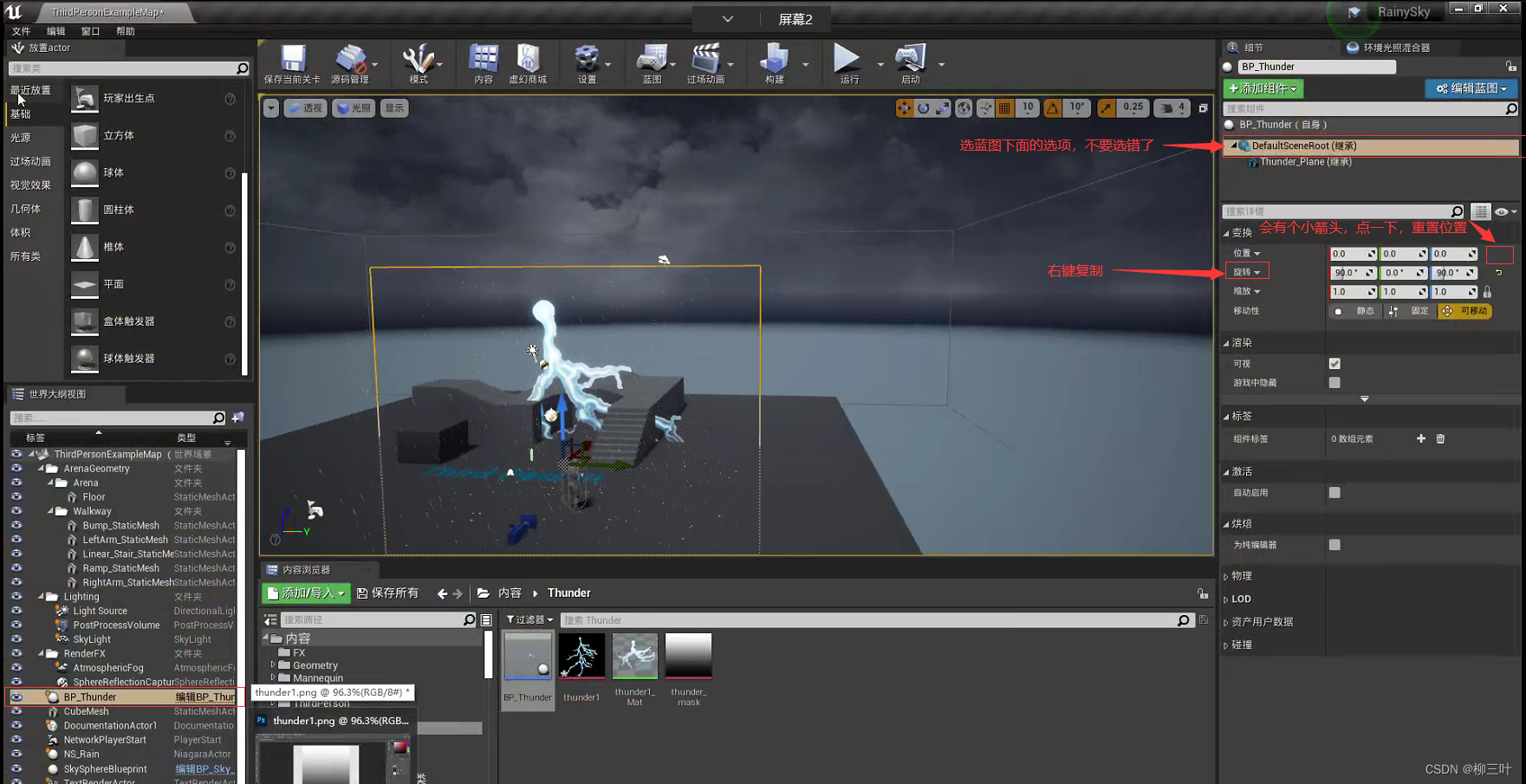
Task: Click the trash icon for component tags
Action: (x=1440, y=439)
